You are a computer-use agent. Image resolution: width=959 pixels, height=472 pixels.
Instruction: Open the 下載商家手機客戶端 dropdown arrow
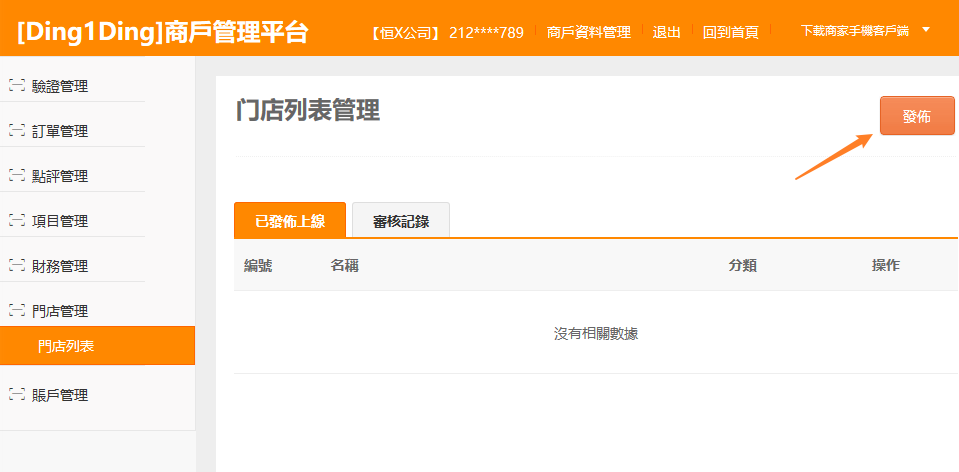[925, 30]
